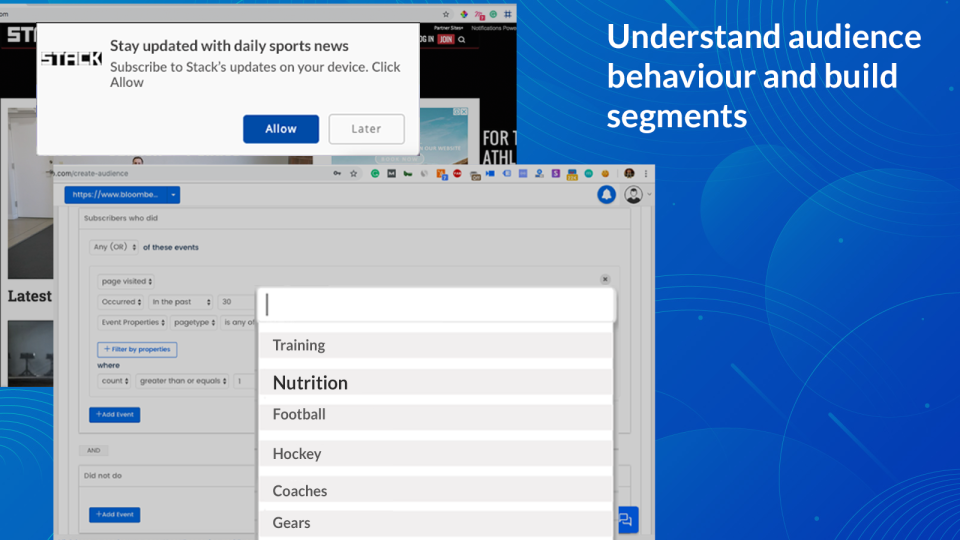
Task: Open the user account avatar menu
Action: (x=634, y=195)
